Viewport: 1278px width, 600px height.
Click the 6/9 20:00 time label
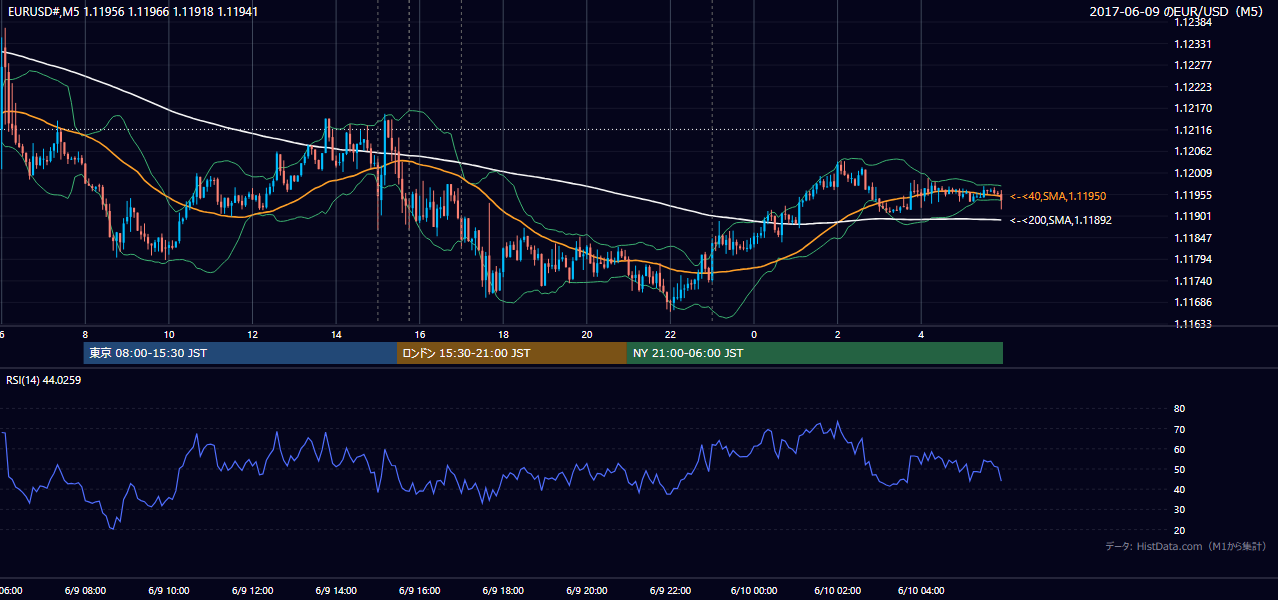pos(586,591)
